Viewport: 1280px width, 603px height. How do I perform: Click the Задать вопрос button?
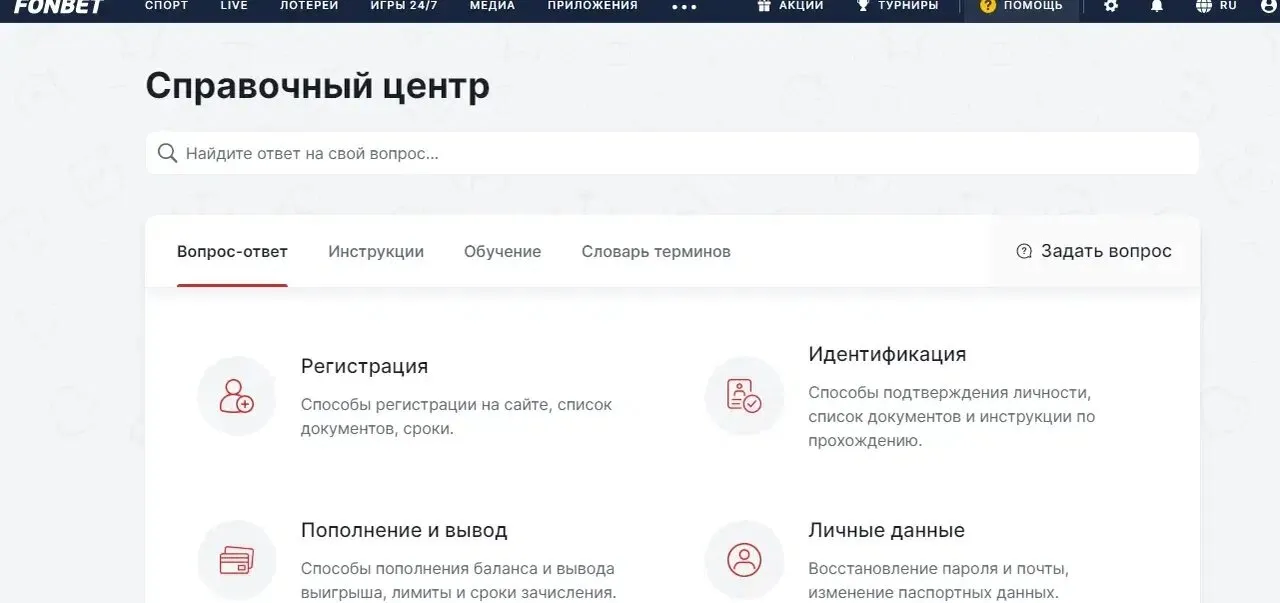coord(1096,251)
